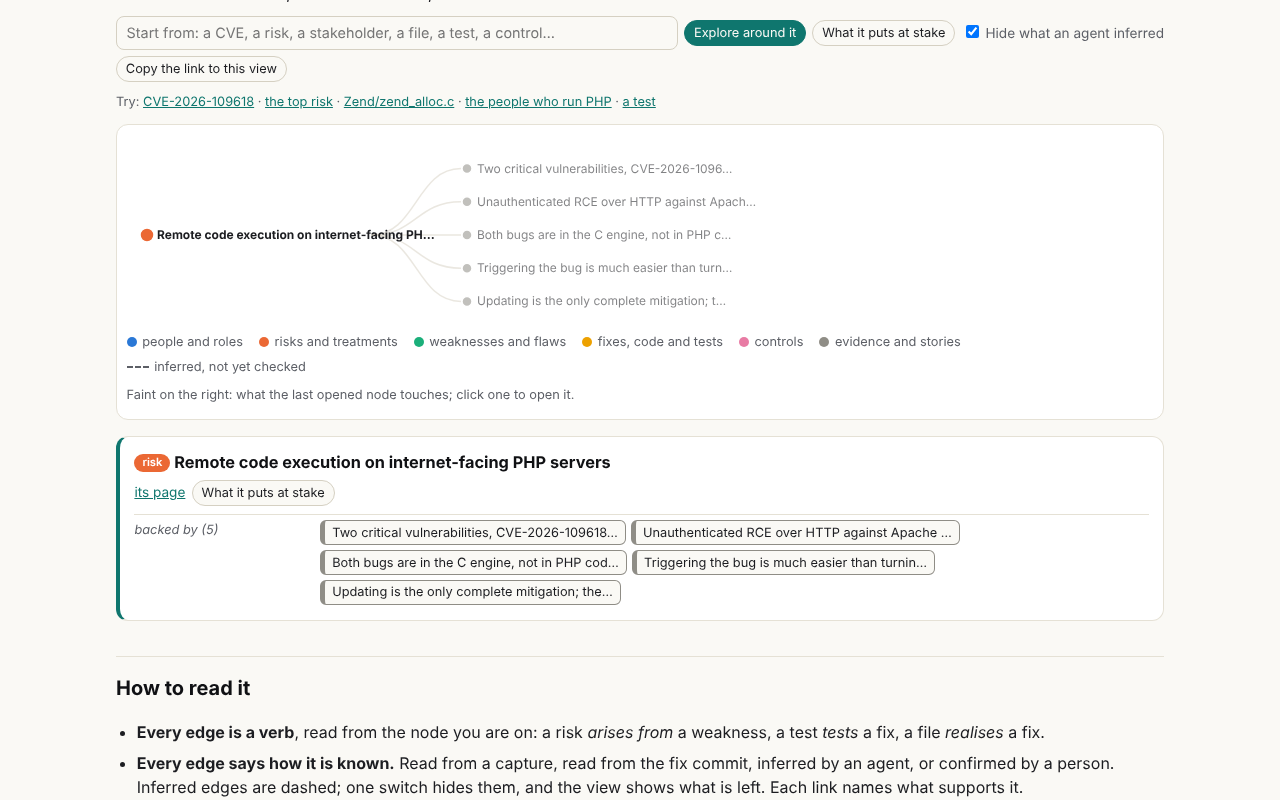The image size is (1280, 800).
Task: Click the "fixes, code and tests" legend entry
Action: point(652,342)
